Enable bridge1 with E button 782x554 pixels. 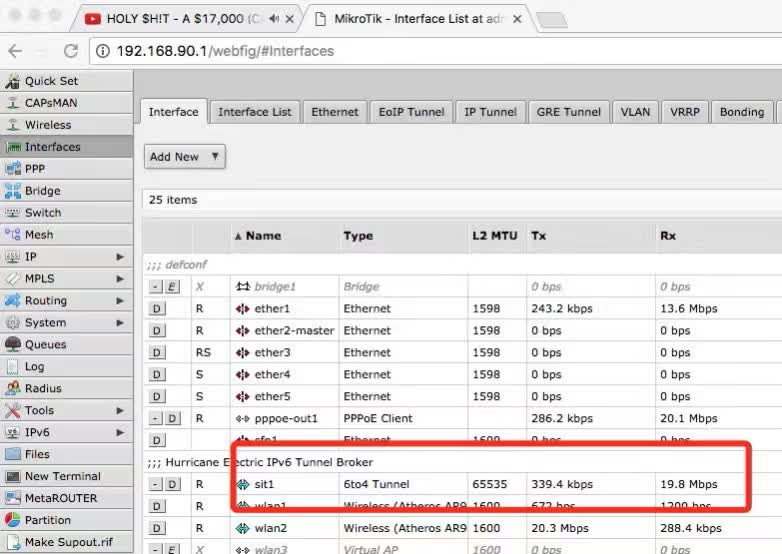tap(172, 287)
